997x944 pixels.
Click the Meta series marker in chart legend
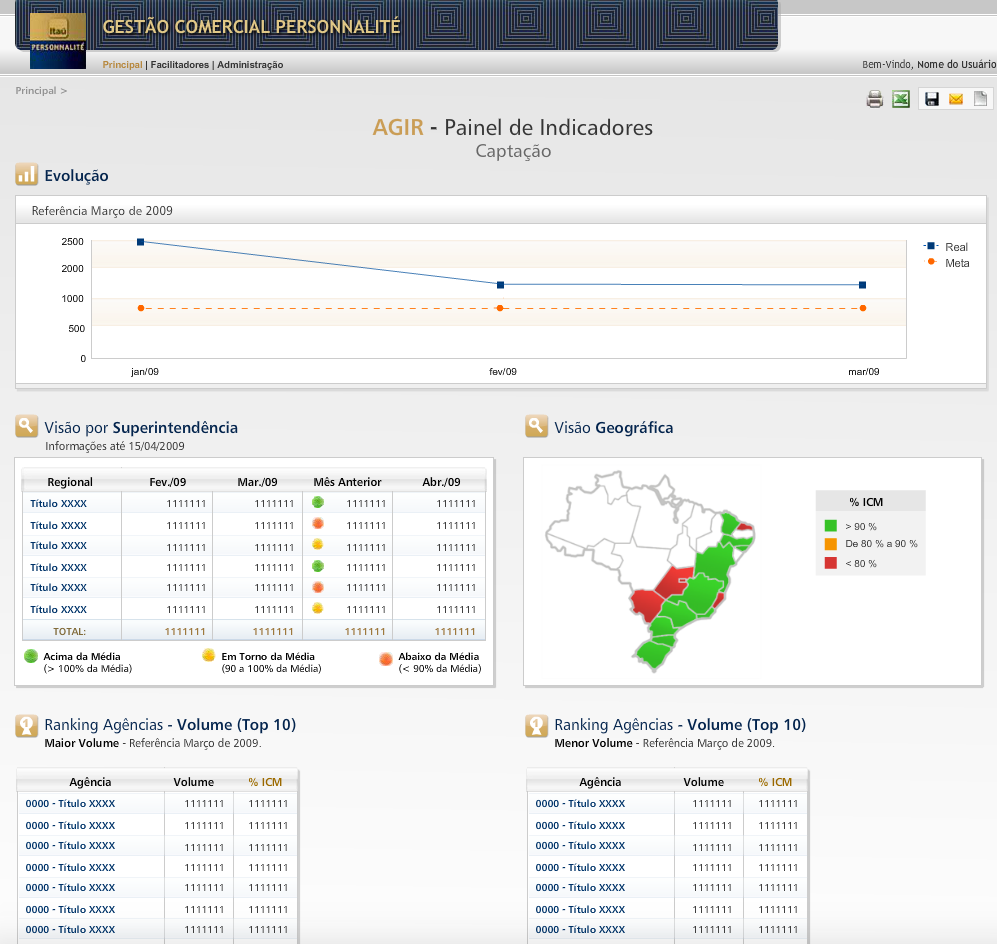931,262
